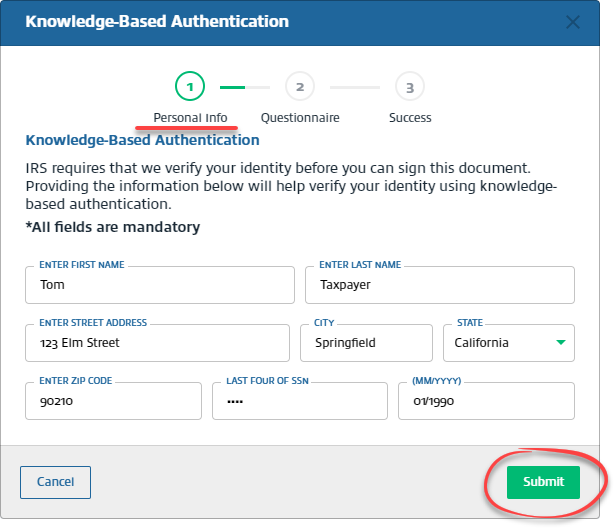Focus the Enter Zip Code field
This screenshot has width=614, height=530.
(114, 401)
